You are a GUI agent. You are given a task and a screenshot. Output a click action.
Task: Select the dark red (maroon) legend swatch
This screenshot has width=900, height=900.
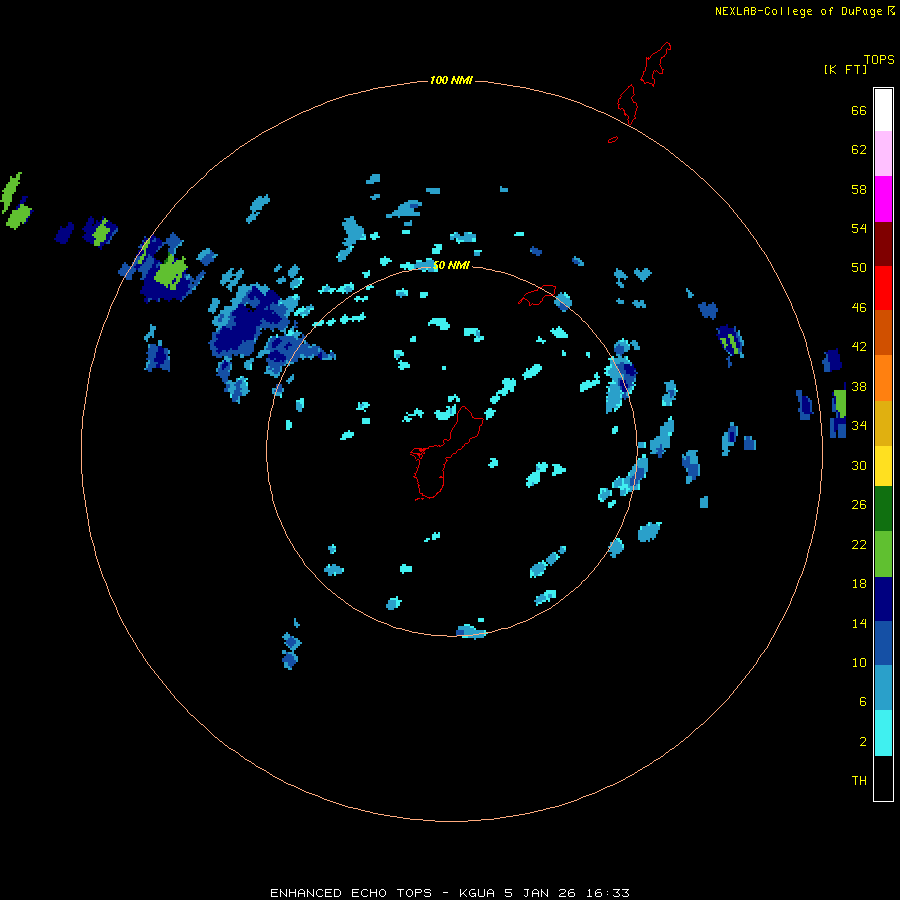coord(883,244)
